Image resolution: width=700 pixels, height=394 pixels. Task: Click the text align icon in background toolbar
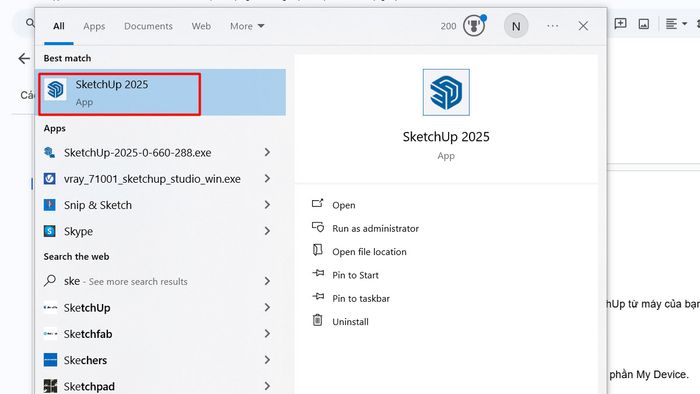click(x=671, y=24)
